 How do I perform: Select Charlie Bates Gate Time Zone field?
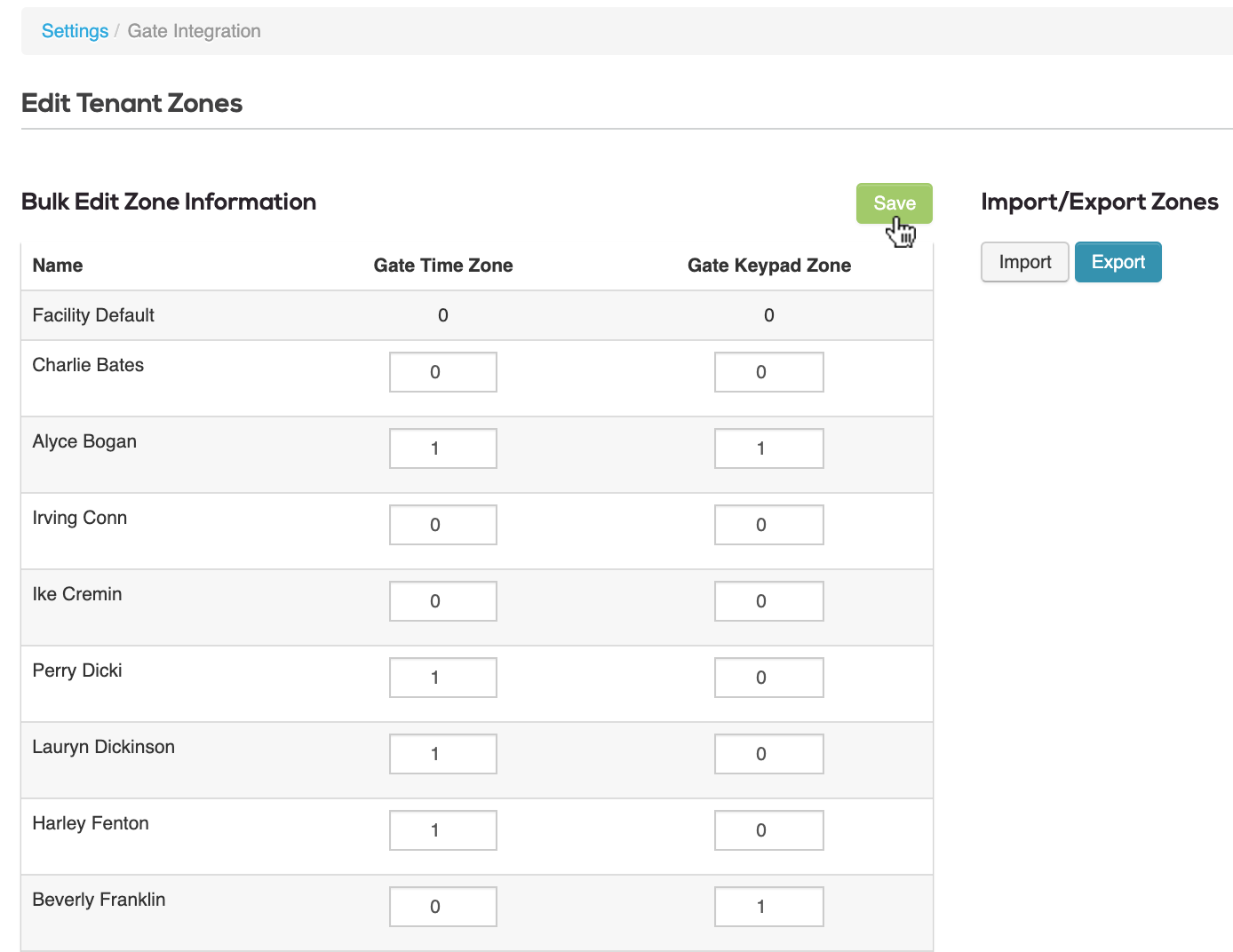pyautogui.click(x=442, y=371)
